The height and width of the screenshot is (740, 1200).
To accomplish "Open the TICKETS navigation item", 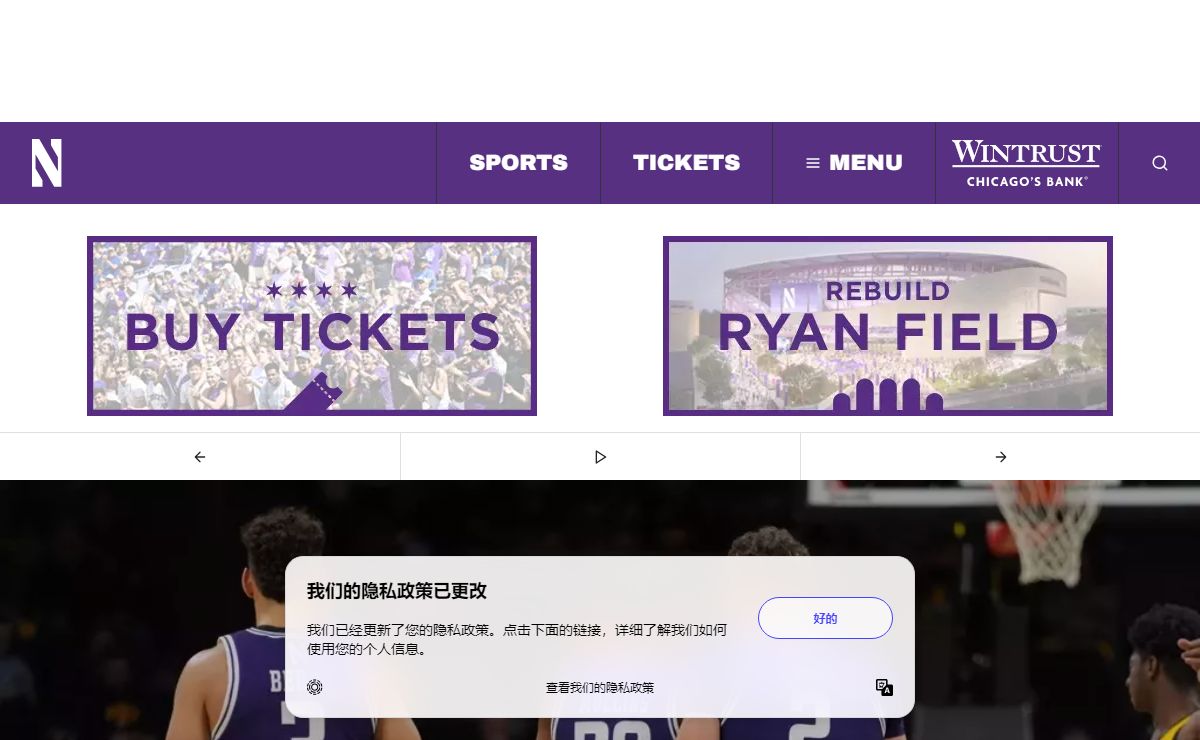I will tap(686, 163).
